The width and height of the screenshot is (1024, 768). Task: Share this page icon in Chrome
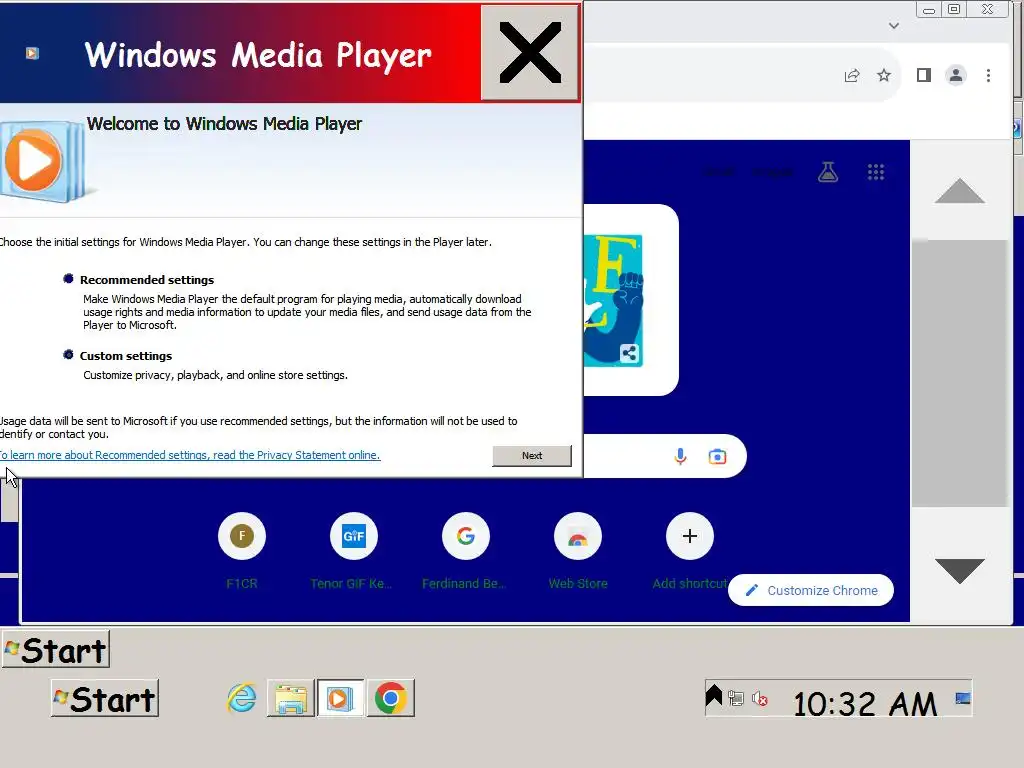coord(852,76)
